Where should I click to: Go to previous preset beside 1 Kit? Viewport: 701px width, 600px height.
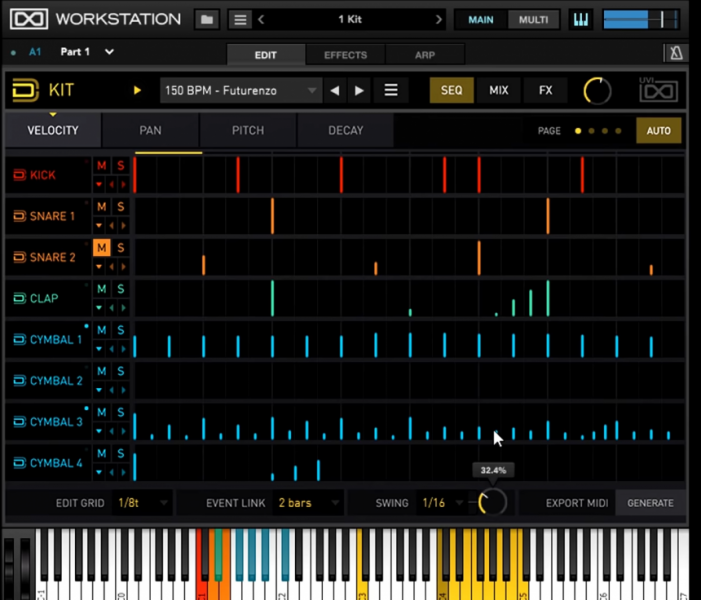pyautogui.click(x=262, y=20)
